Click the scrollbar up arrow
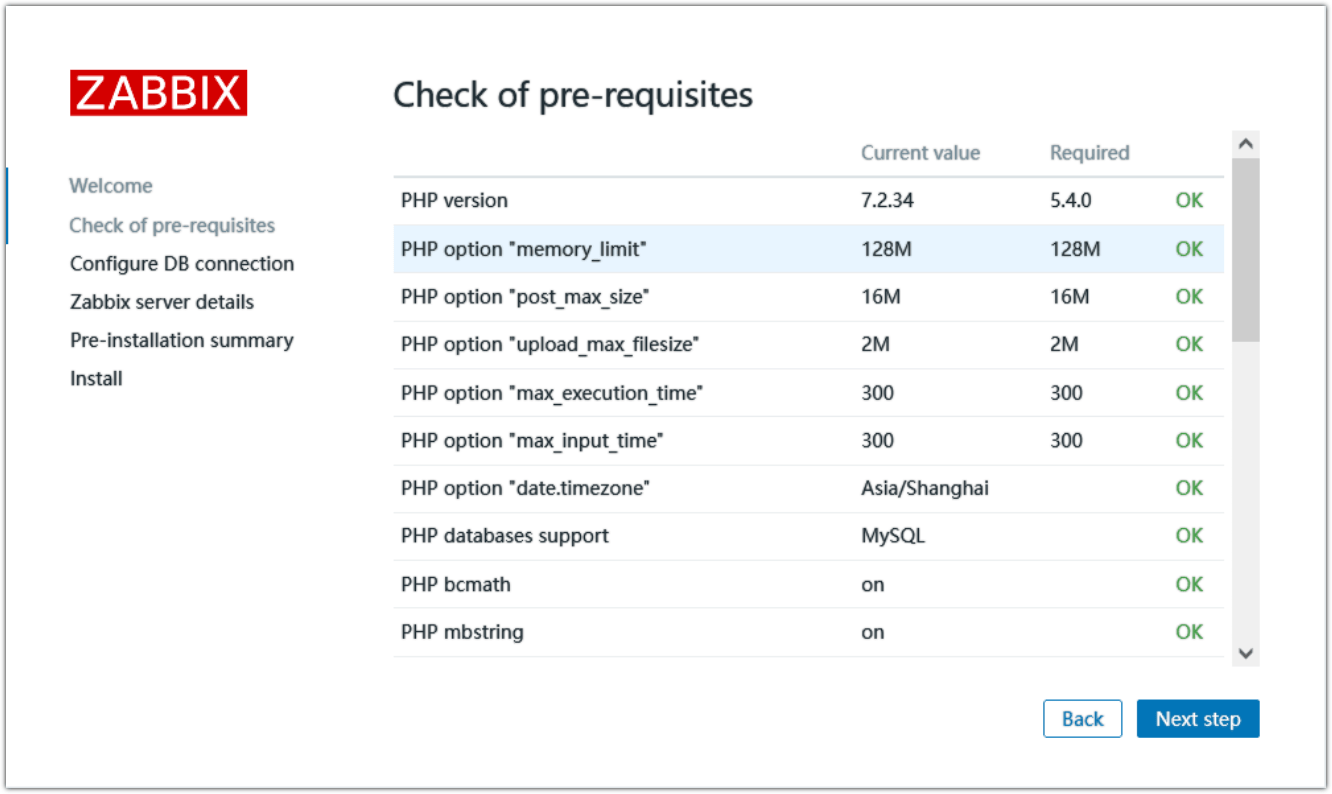Screen dimensions: 1332x794 (x=1245, y=144)
